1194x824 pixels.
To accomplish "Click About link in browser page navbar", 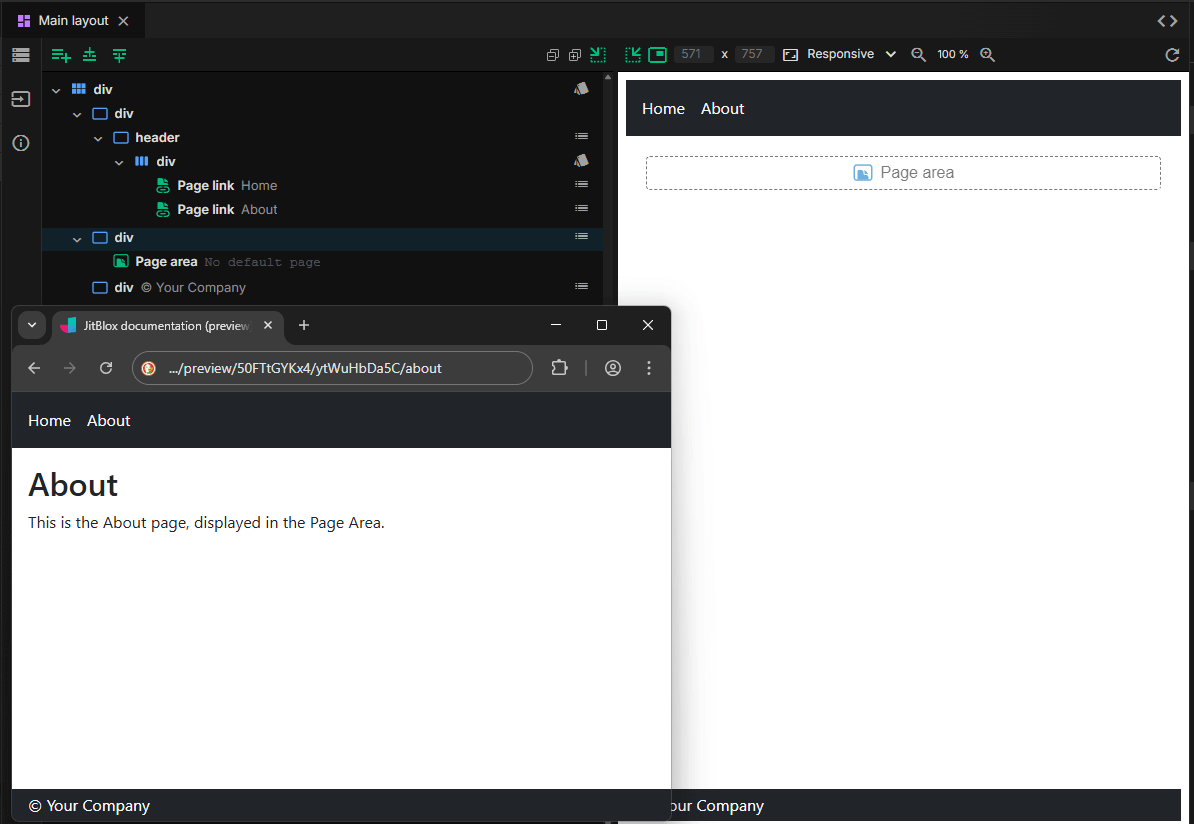I will tap(108, 420).
